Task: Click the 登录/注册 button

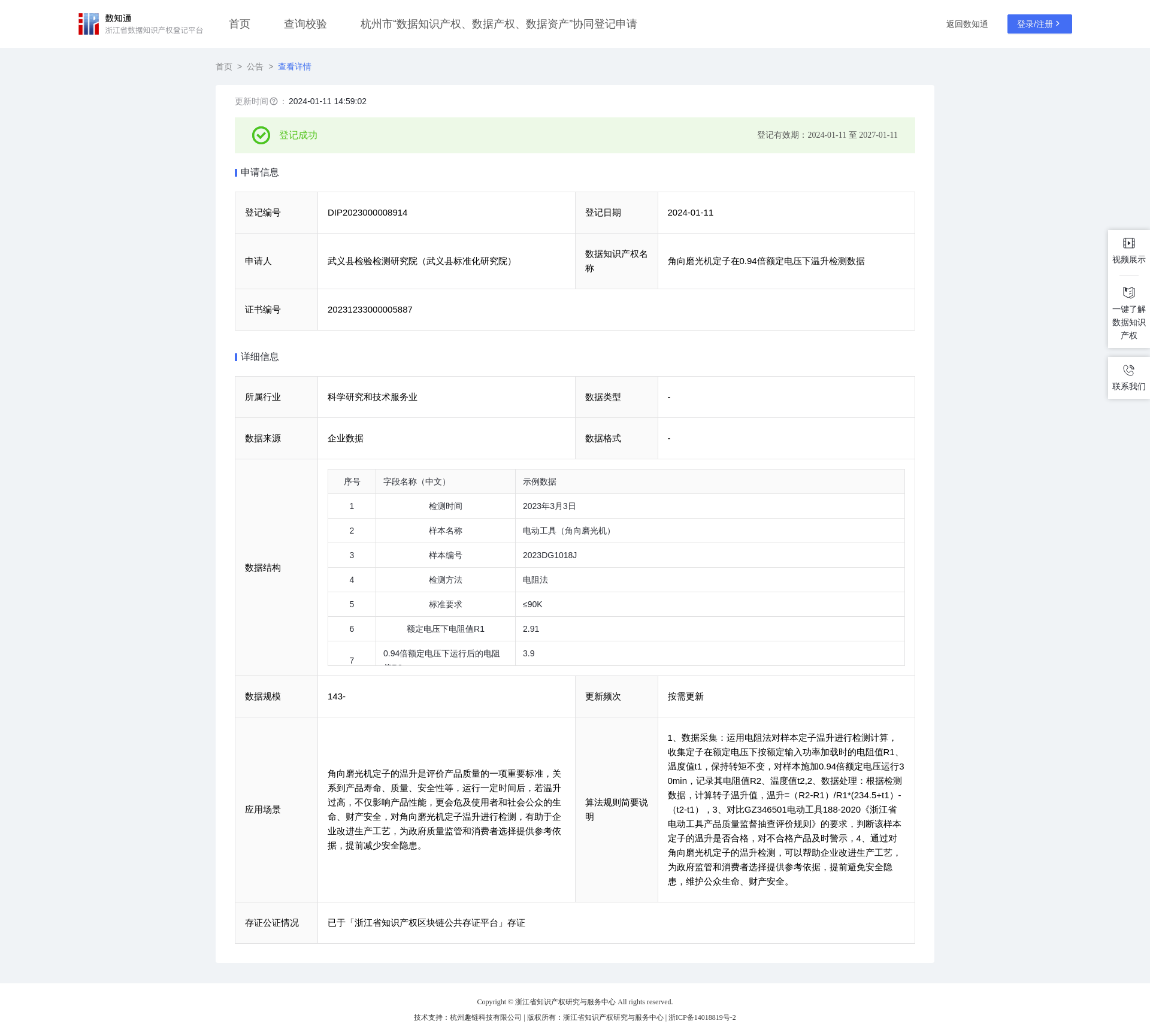Action: tap(1039, 24)
